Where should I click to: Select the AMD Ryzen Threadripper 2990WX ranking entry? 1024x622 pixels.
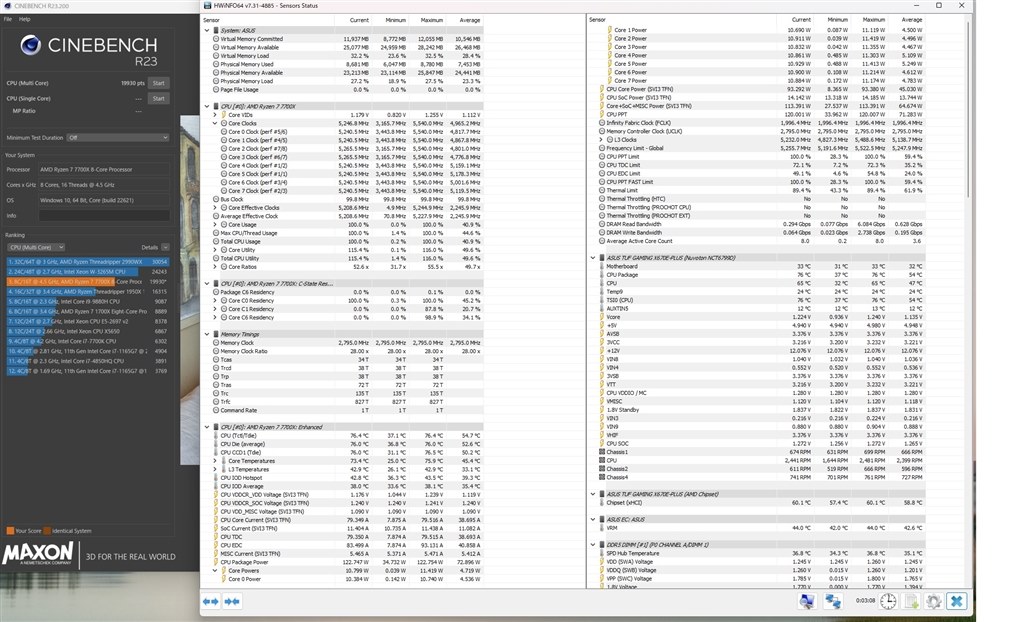[x=88, y=261]
